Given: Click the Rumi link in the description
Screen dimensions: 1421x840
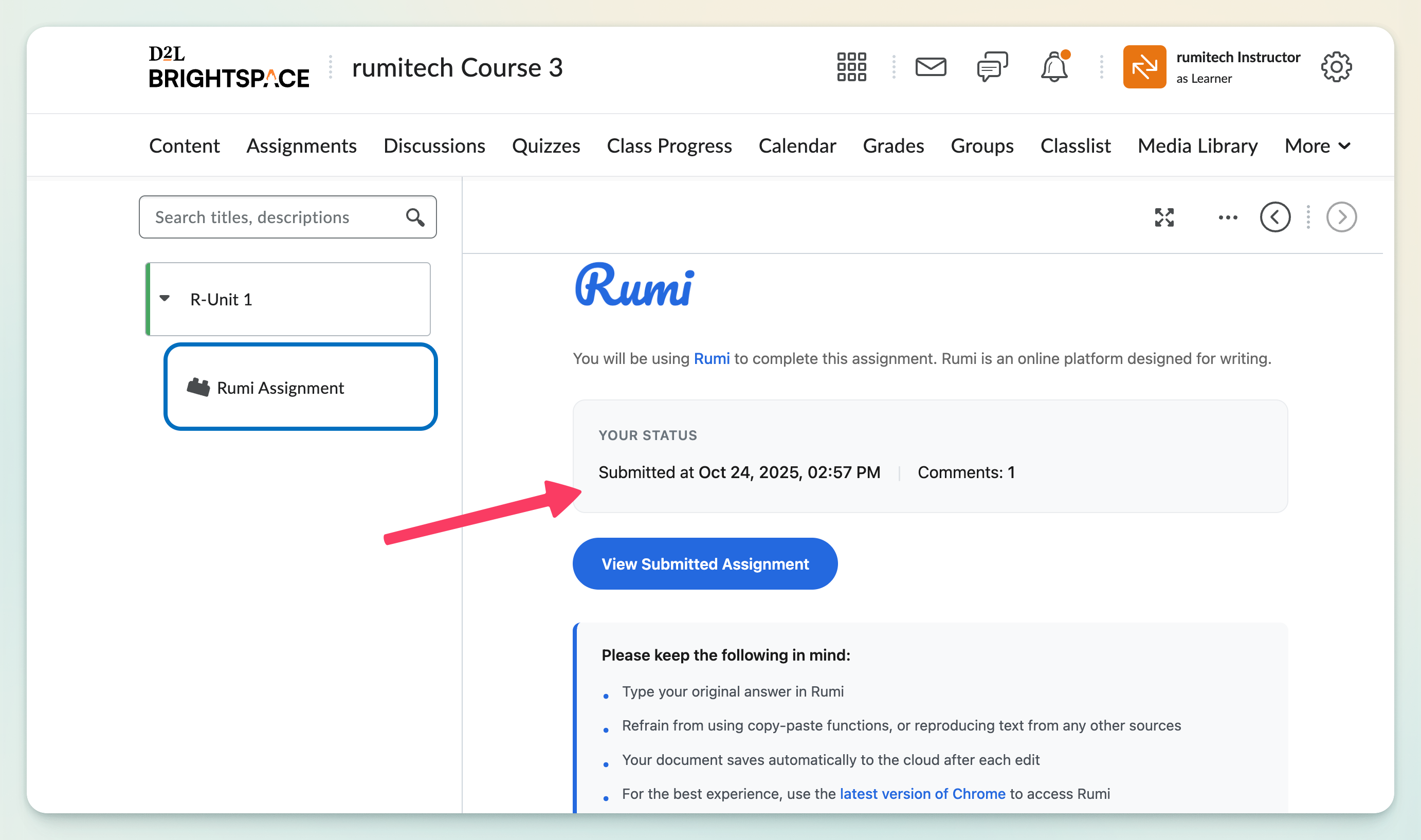Looking at the screenshot, I should pos(712,358).
